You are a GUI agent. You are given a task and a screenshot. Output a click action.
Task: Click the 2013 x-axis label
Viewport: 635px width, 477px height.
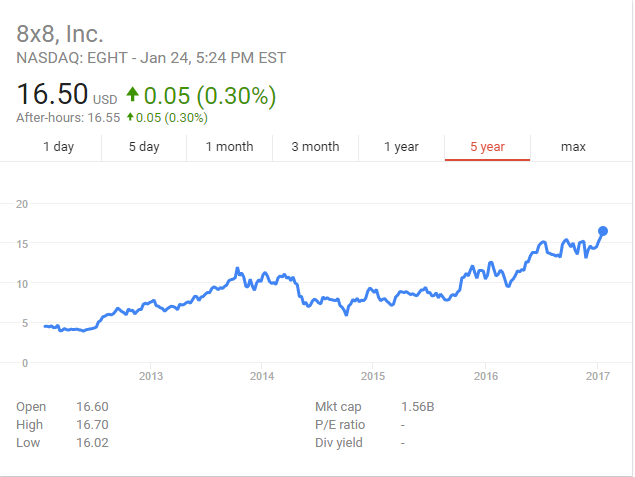click(151, 376)
